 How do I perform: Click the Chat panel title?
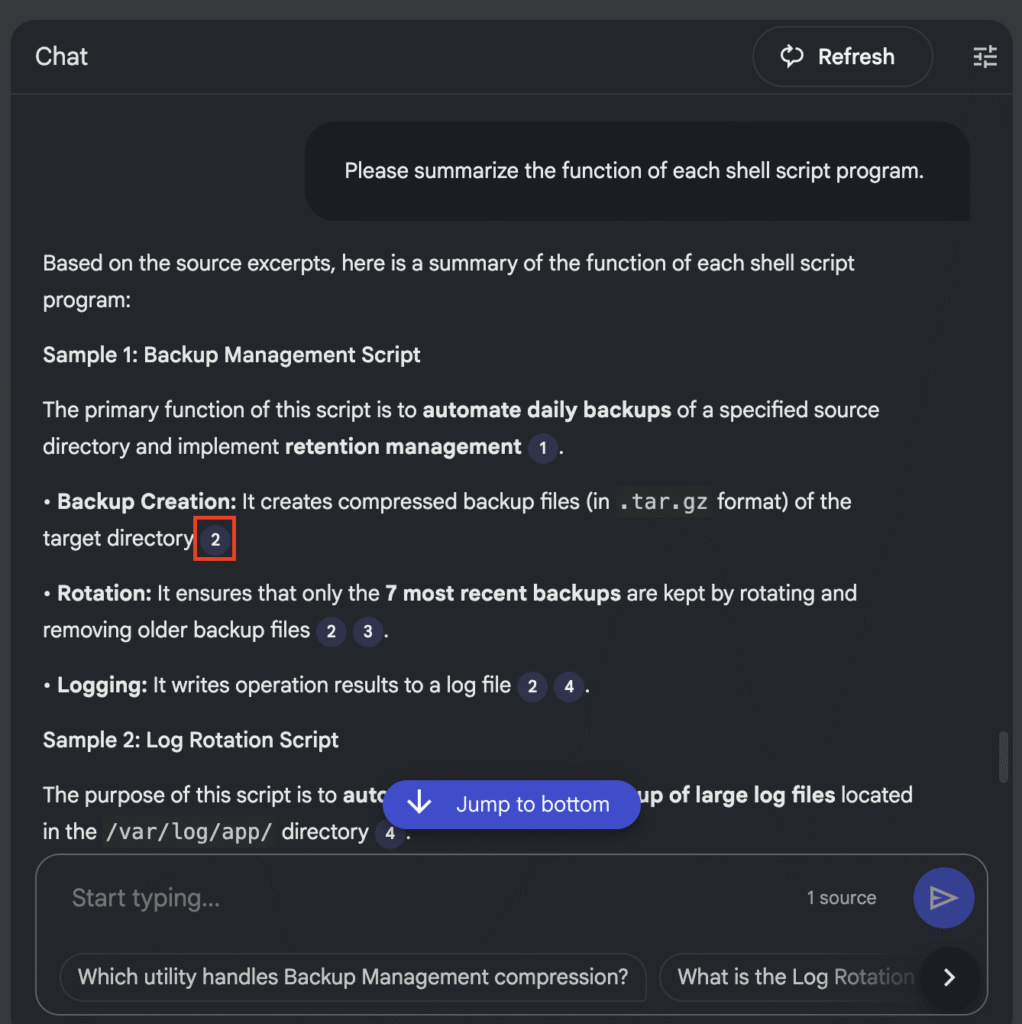62,57
